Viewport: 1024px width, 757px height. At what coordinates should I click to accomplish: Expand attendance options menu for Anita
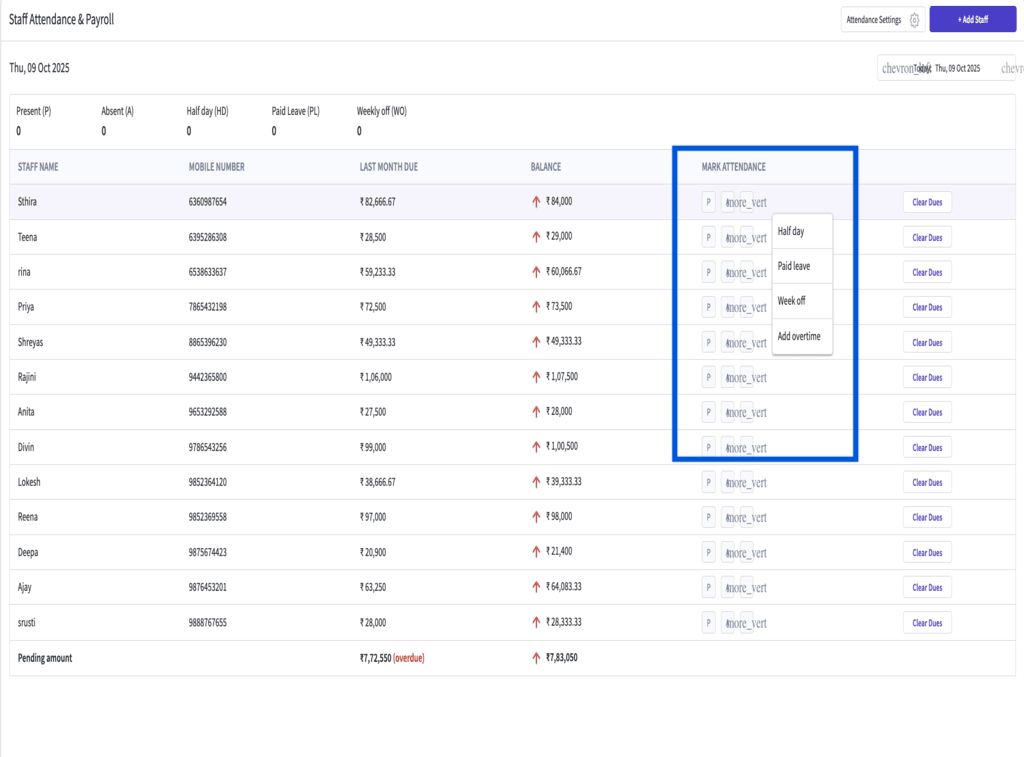[747, 413]
